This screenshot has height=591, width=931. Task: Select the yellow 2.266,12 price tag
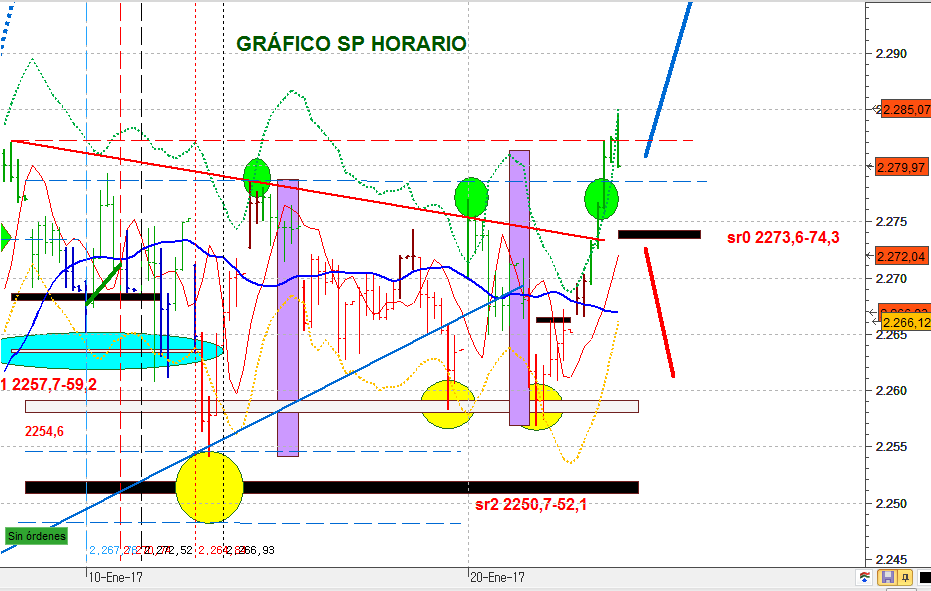(x=906, y=323)
